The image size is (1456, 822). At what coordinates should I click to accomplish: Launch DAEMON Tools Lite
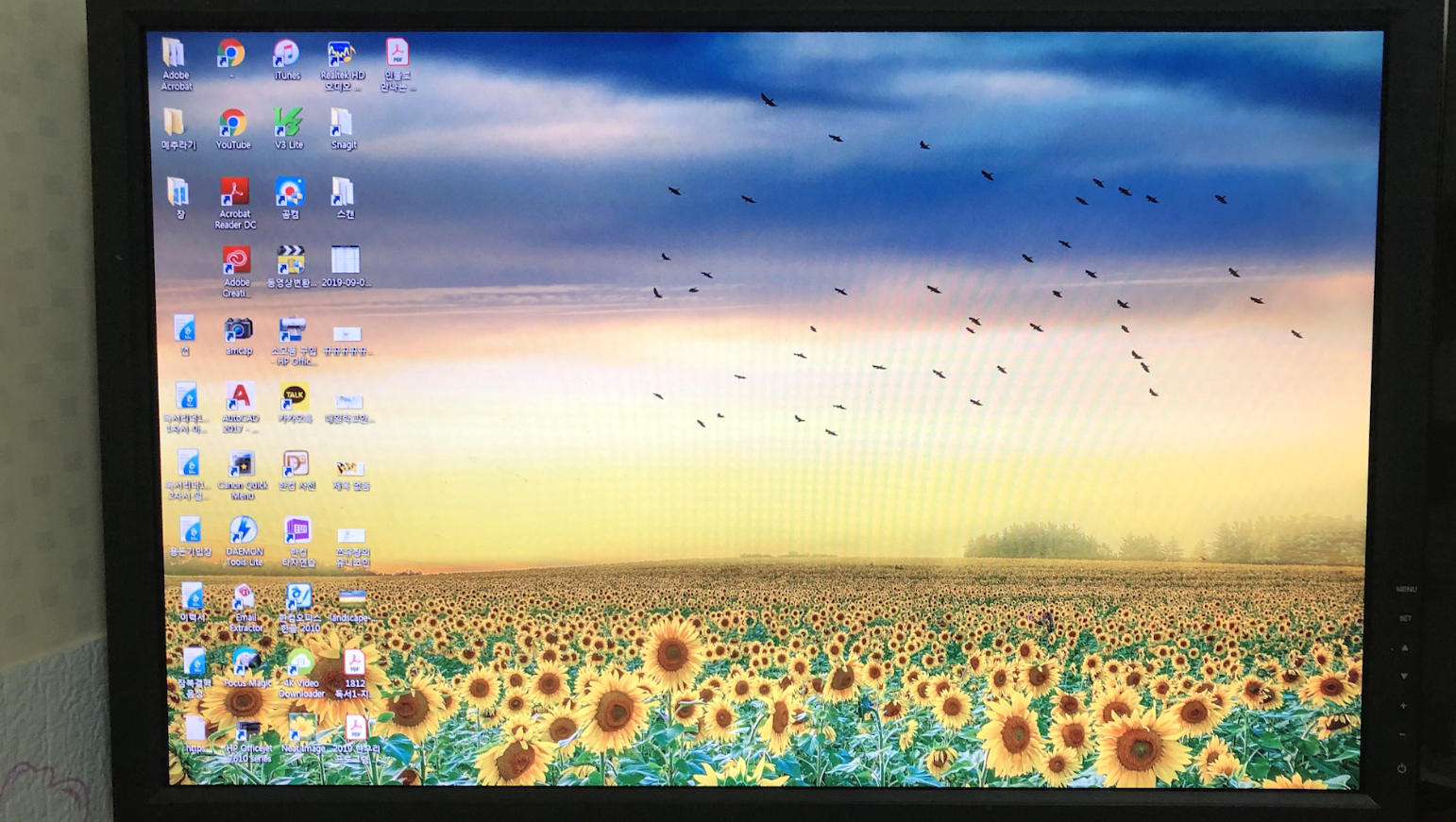[244, 542]
